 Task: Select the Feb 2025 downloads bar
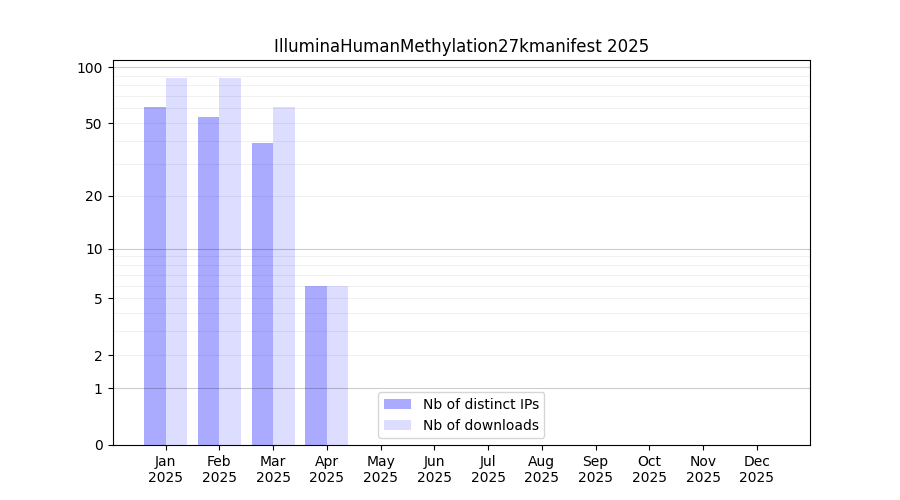(230, 261)
